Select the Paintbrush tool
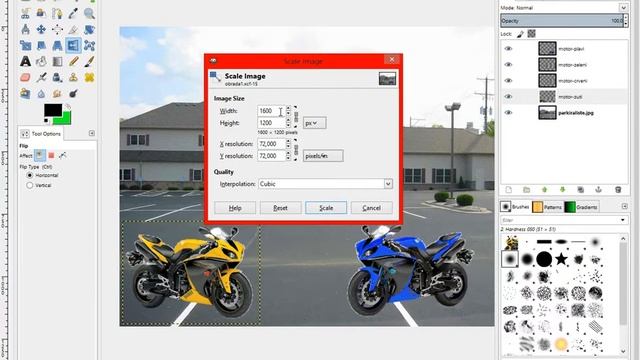The image size is (640, 360). pos(89,61)
